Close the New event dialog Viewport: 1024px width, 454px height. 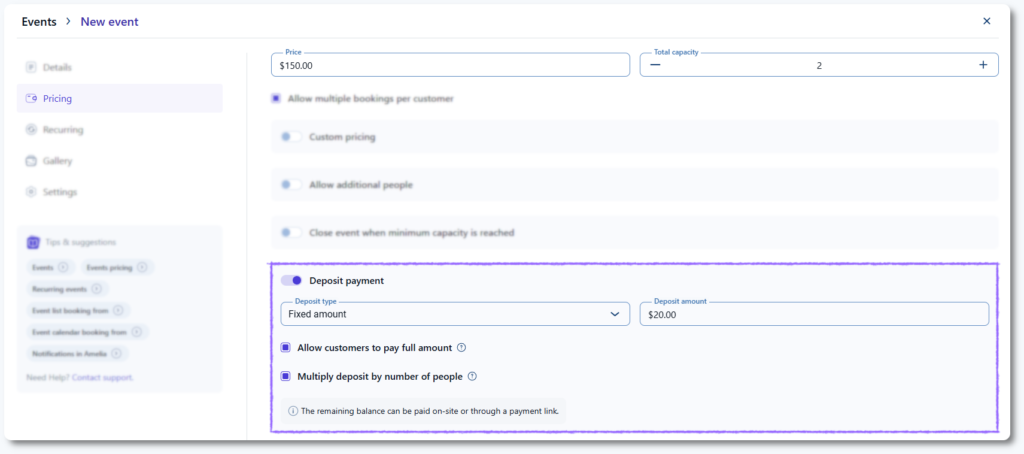tap(986, 21)
